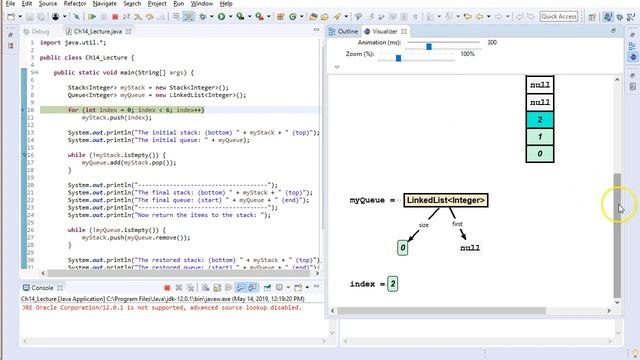
Task: Open the External Tools dropdown arrow
Action: coord(269,17)
